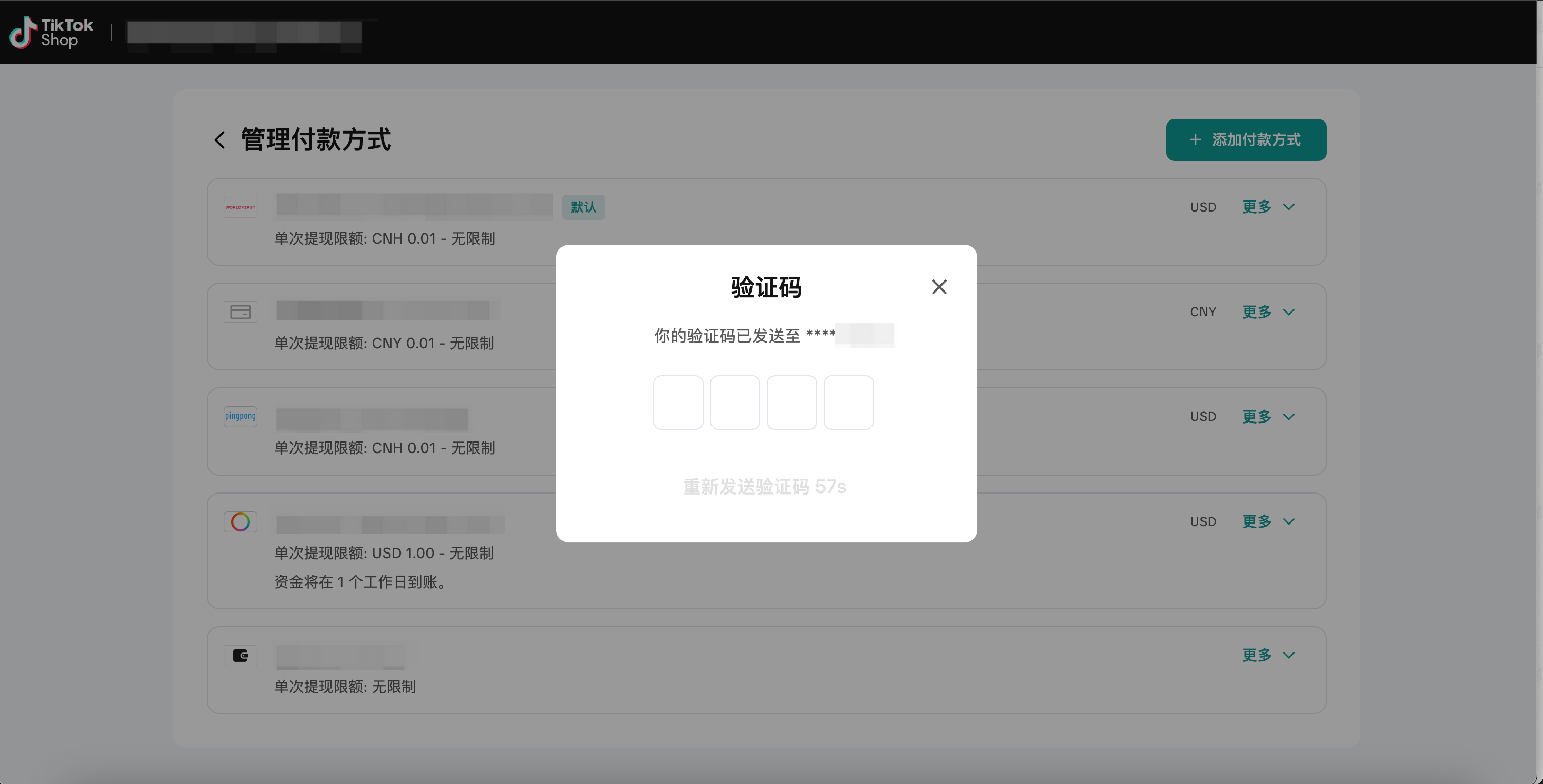The image size is (1543, 784).
Task: Click the third verification code digit box
Action: pos(792,403)
